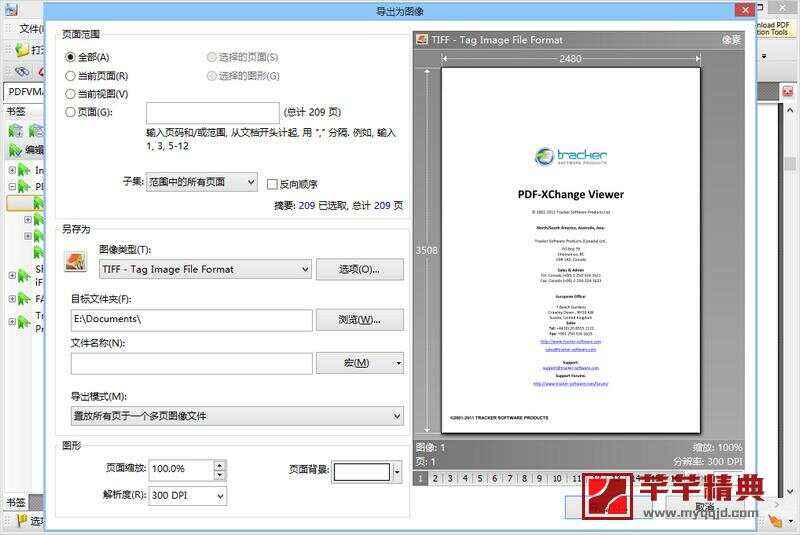Click the 2480 width dimension label
This screenshot has height=535, width=800.
point(570,59)
